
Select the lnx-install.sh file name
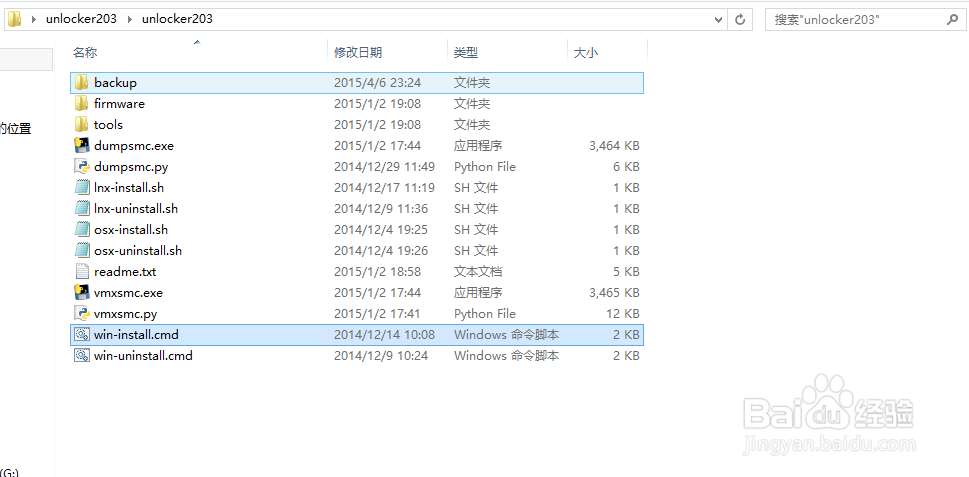(x=129, y=187)
